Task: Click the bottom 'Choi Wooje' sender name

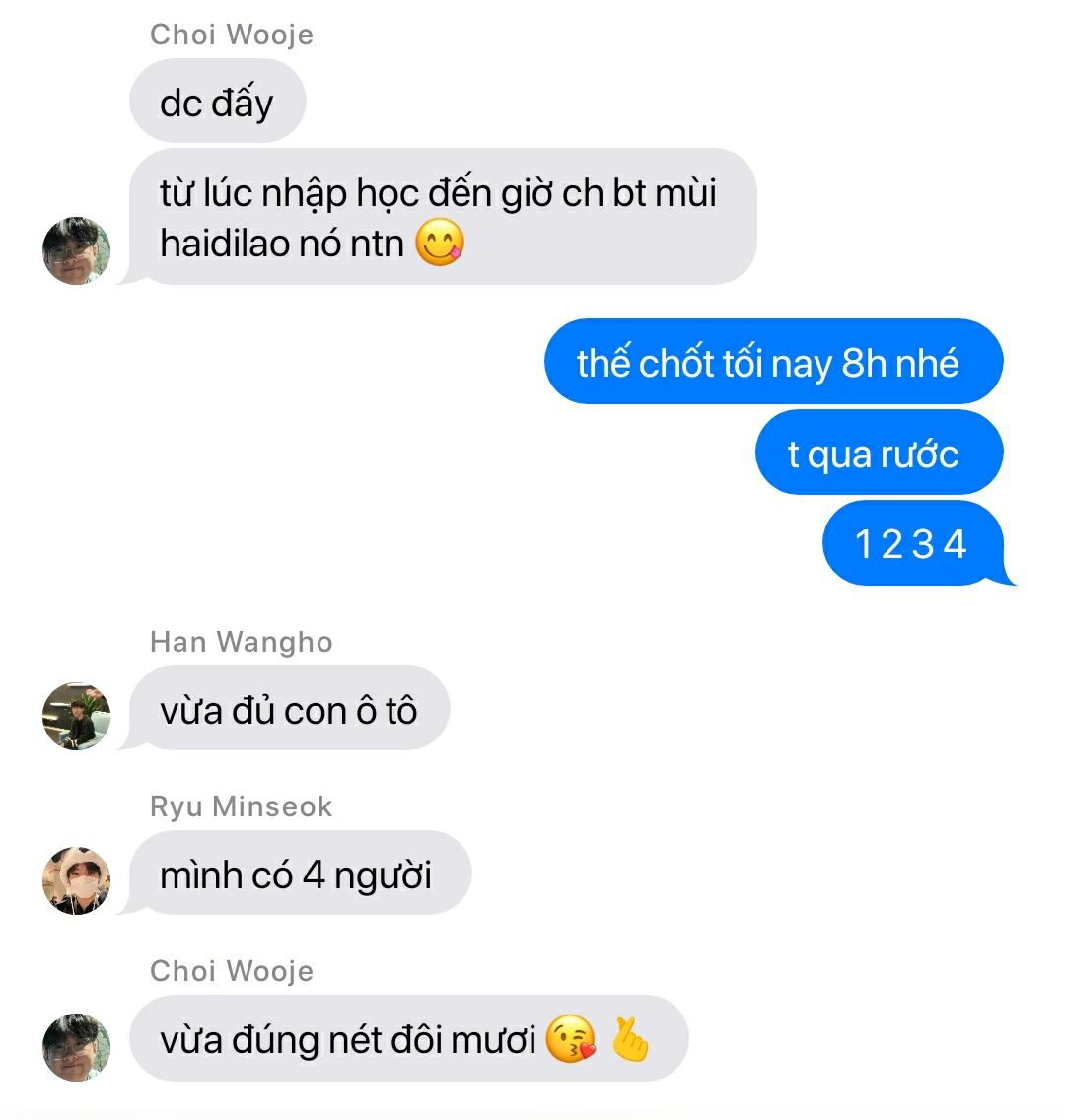Action: pyautogui.click(x=232, y=971)
